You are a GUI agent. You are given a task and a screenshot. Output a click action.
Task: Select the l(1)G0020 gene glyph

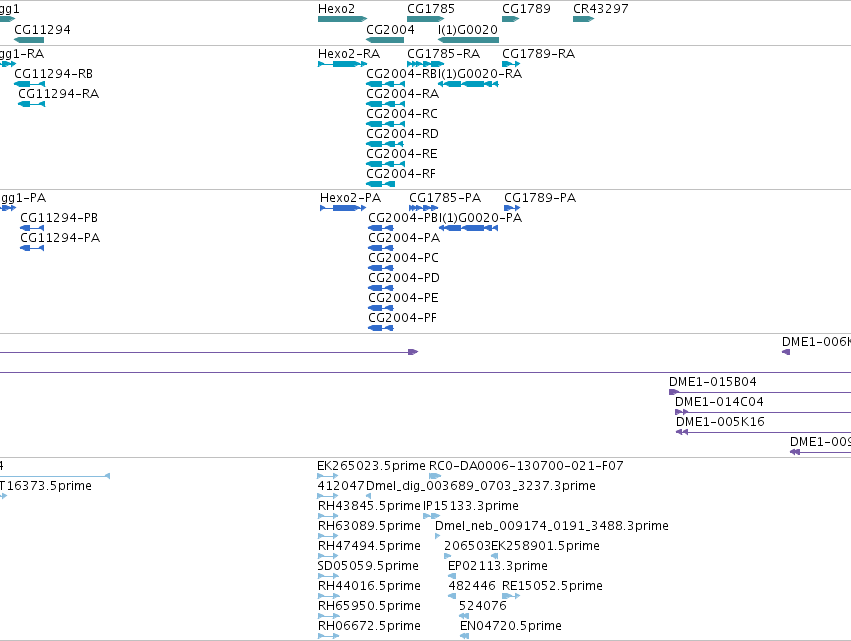click(x=468, y=40)
